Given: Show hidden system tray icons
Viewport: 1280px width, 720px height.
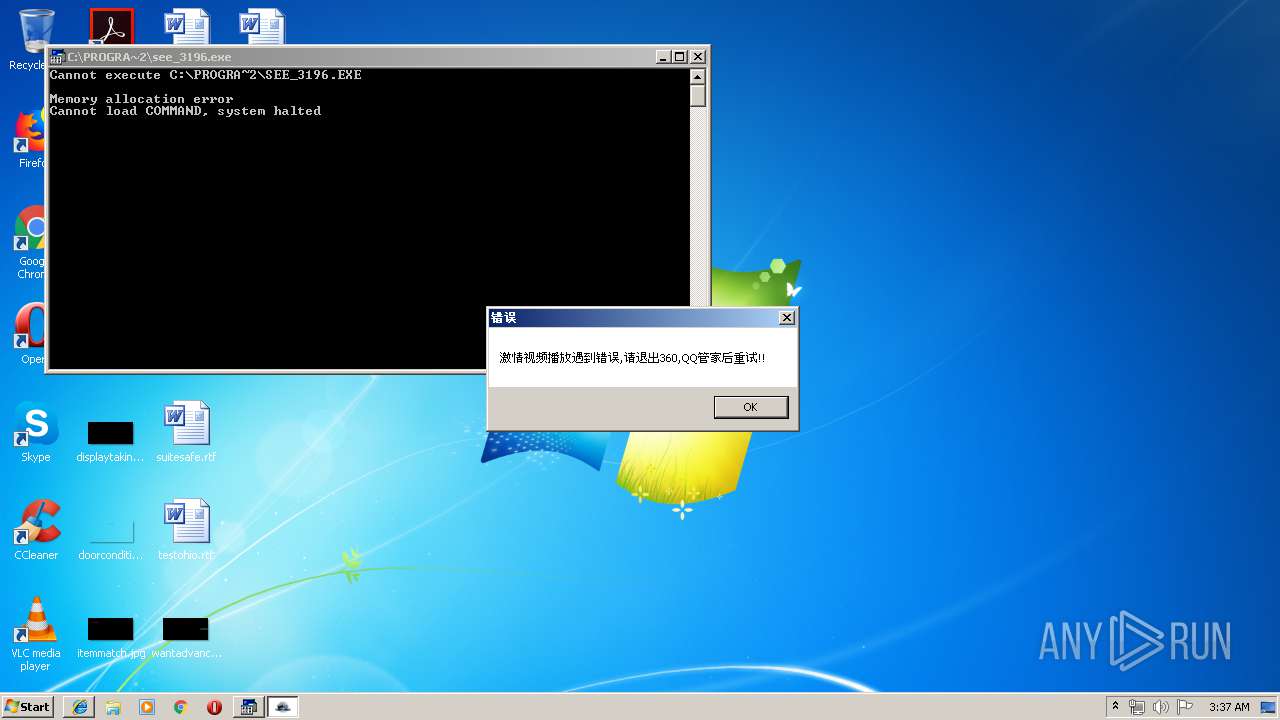Looking at the screenshot, I should 1115,706.
